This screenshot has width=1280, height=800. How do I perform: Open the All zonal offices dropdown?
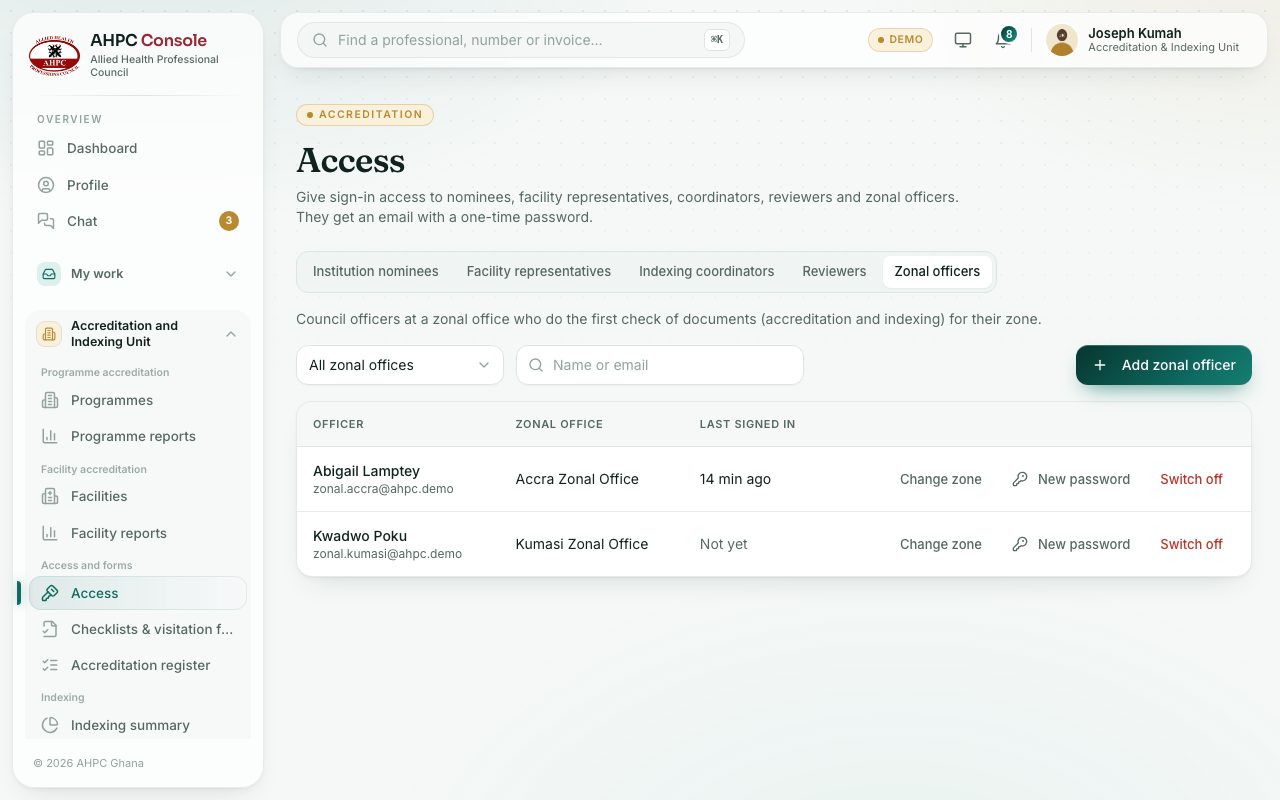pyautogui.click(x=400, y=365)
